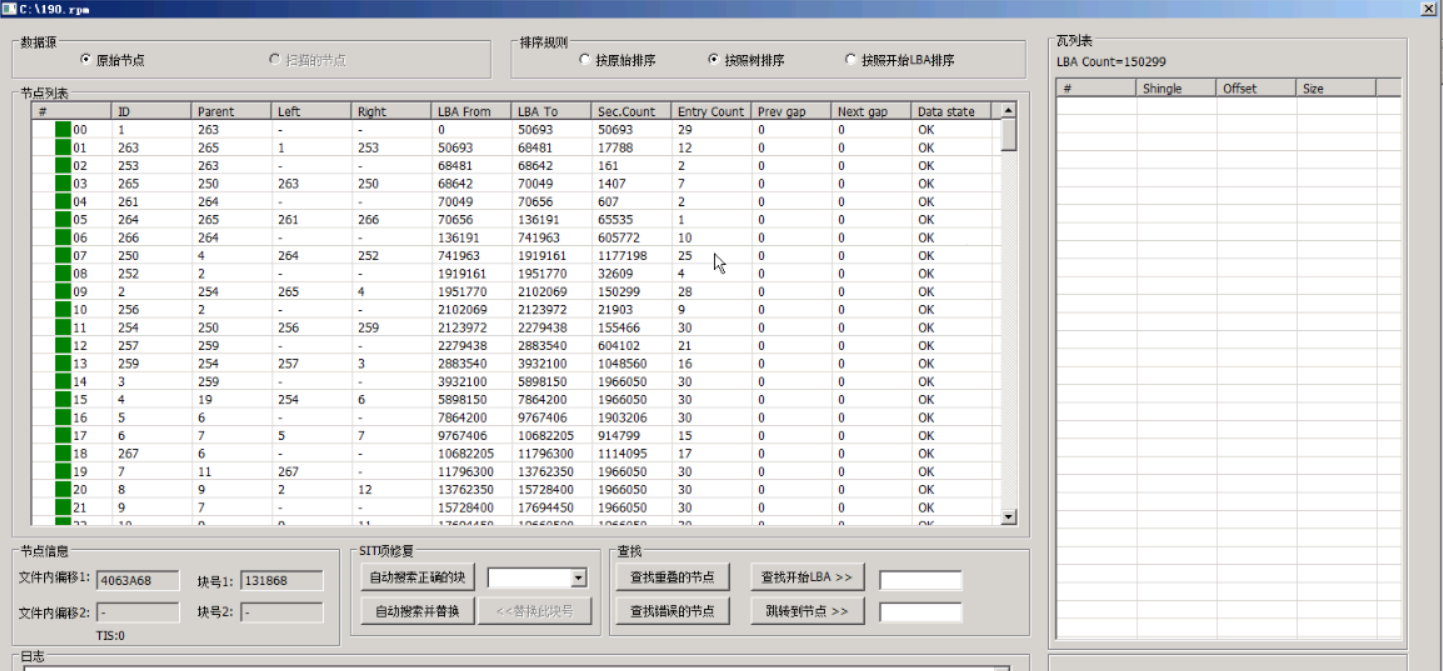Sort the node list by Entry Count header
This screenshot has width=1443, height=671.
click(711, 112)
